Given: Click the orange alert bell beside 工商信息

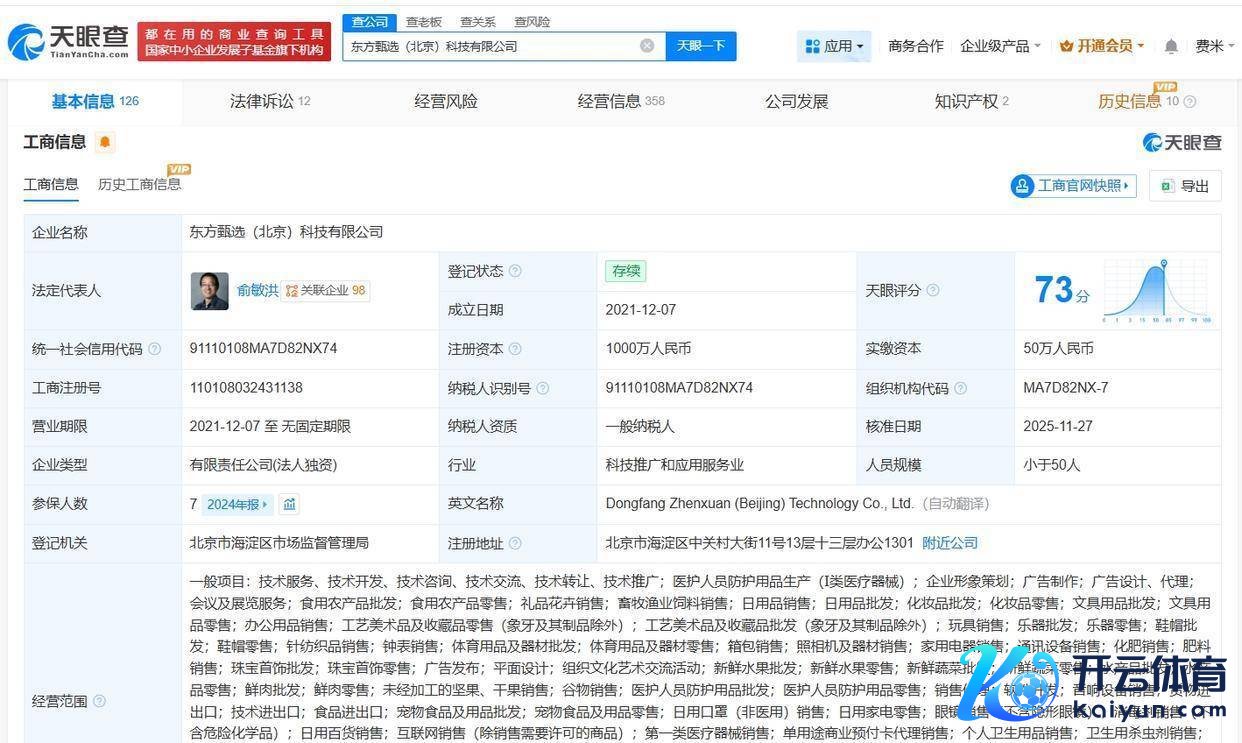Looking at the screenshot, I should click(105, 142).
